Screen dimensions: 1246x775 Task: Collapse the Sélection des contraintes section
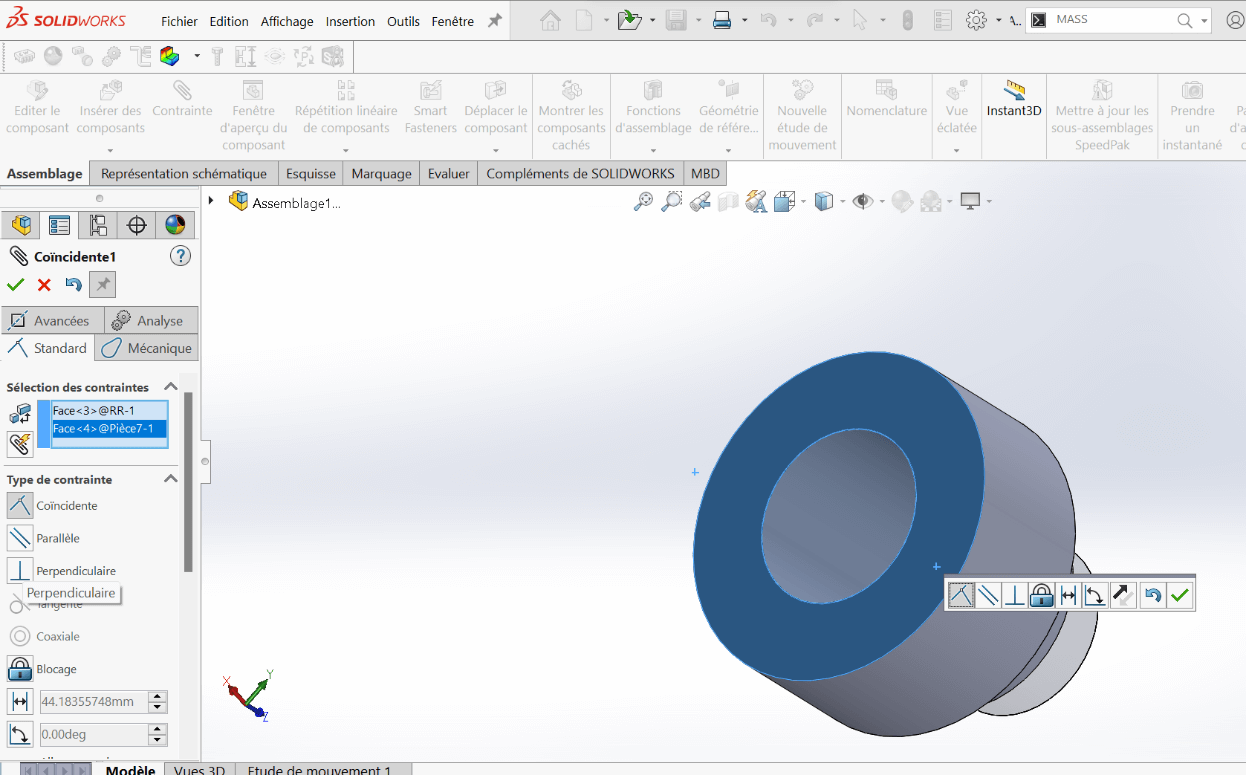170,387
